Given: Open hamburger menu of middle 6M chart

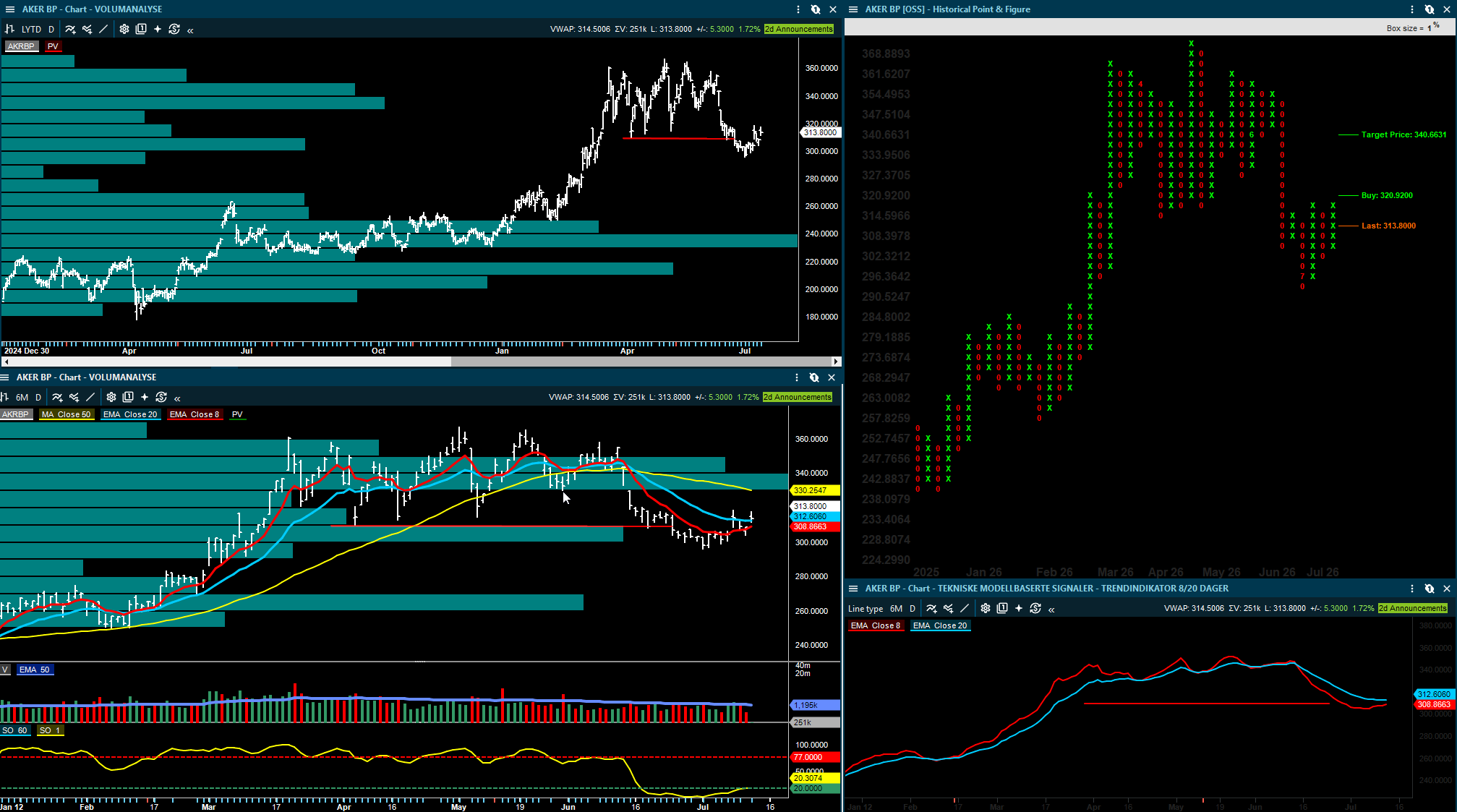Looking at the screenshot, I should [x=4, y=377].
